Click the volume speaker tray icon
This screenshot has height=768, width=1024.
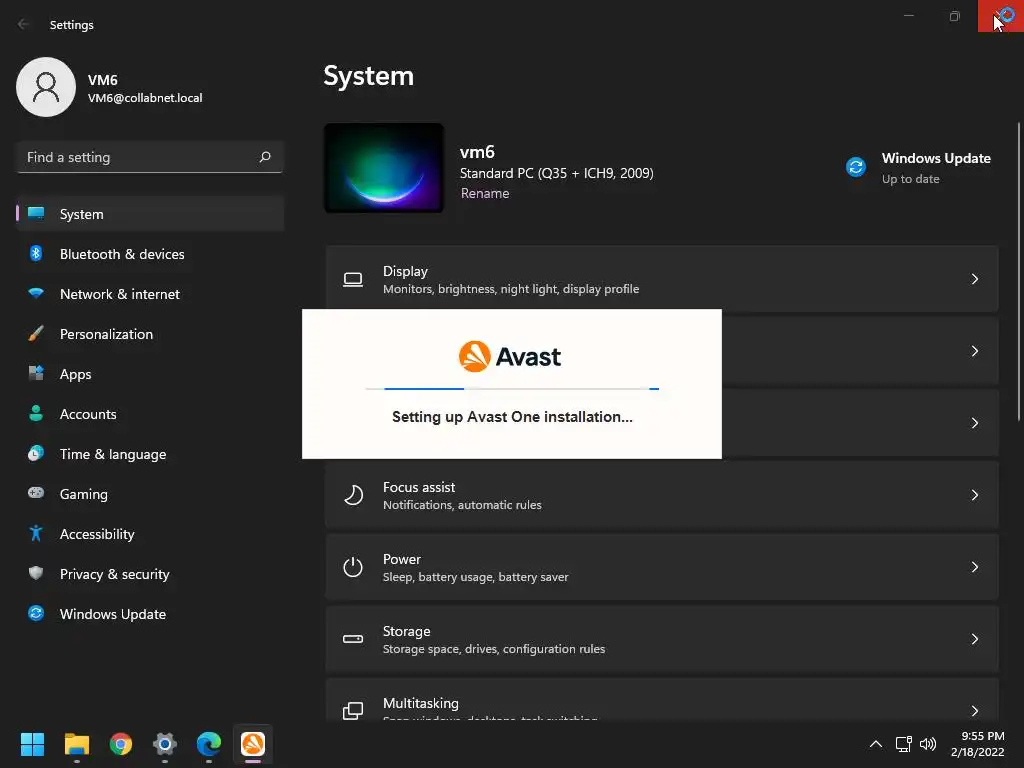928,744
